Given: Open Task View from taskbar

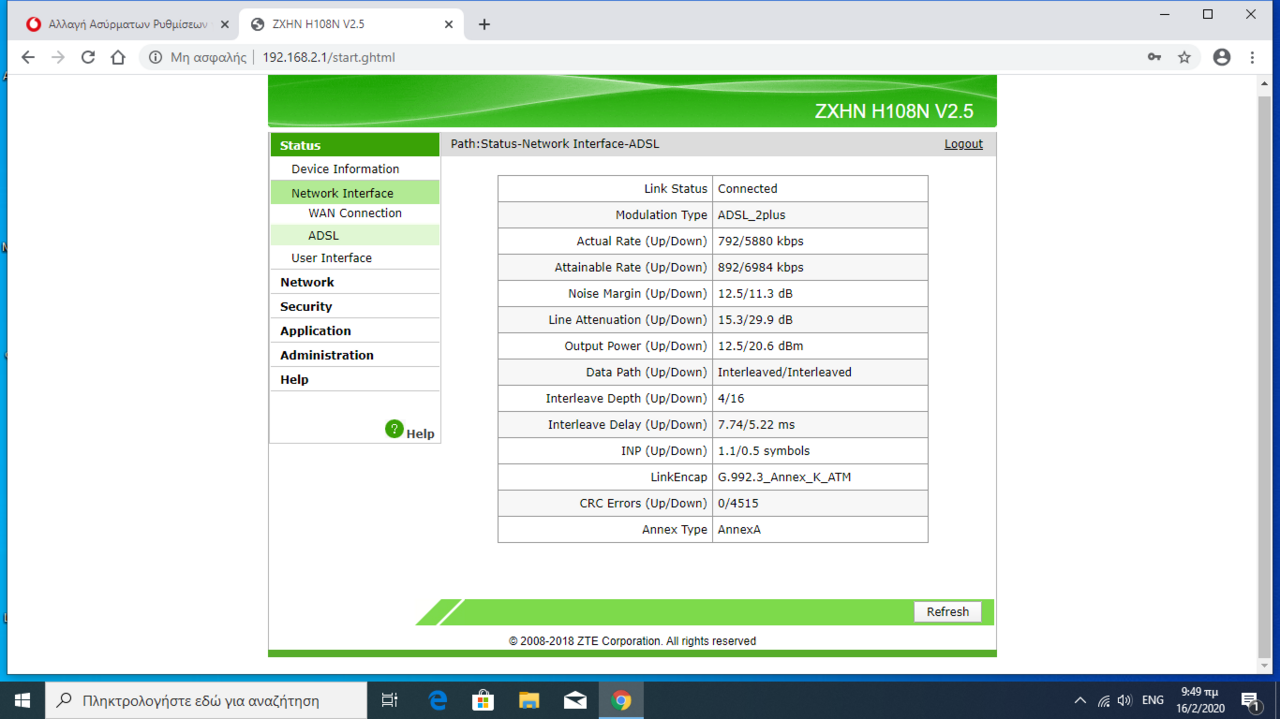Looking at the screenshot, I should click(x=390, y=700).
